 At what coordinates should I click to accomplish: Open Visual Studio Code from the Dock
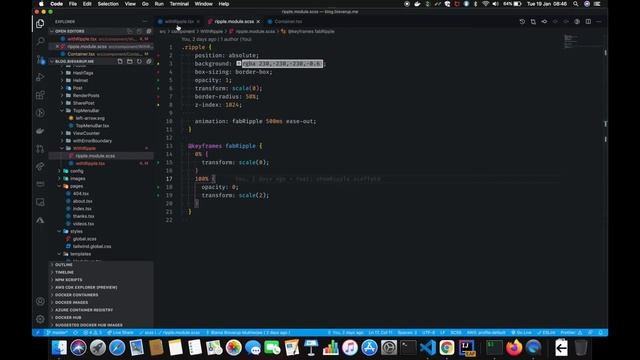pyautogui.click(x=427, y=348)
